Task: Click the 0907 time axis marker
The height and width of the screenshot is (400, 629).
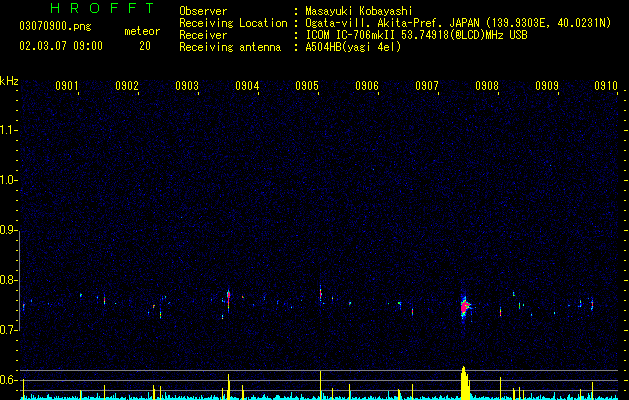Action: point(427,85)
